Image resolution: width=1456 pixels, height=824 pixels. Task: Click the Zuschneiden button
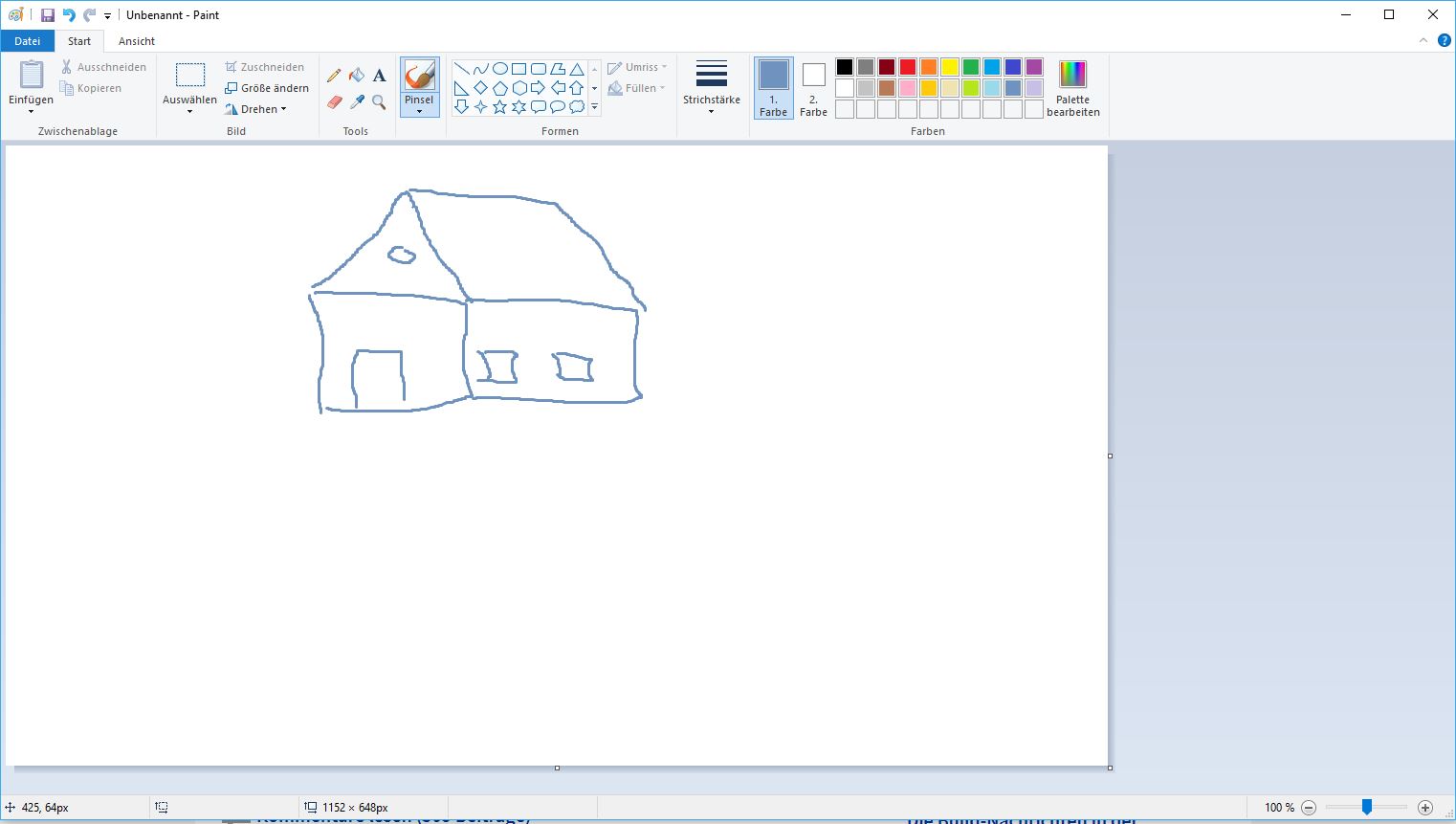[265, 67]
